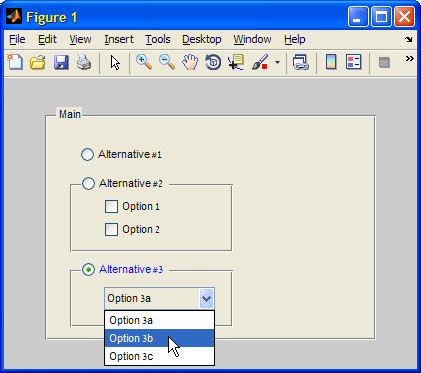Save the figure using the floppy disk icon
Image resolution: width=421 pixels, height=373 pixels.
pos(61,62)
